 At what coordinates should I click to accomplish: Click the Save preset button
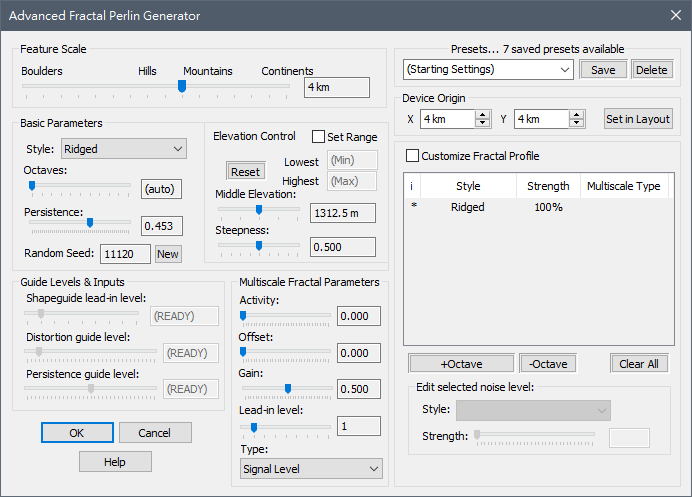[603, 70]
